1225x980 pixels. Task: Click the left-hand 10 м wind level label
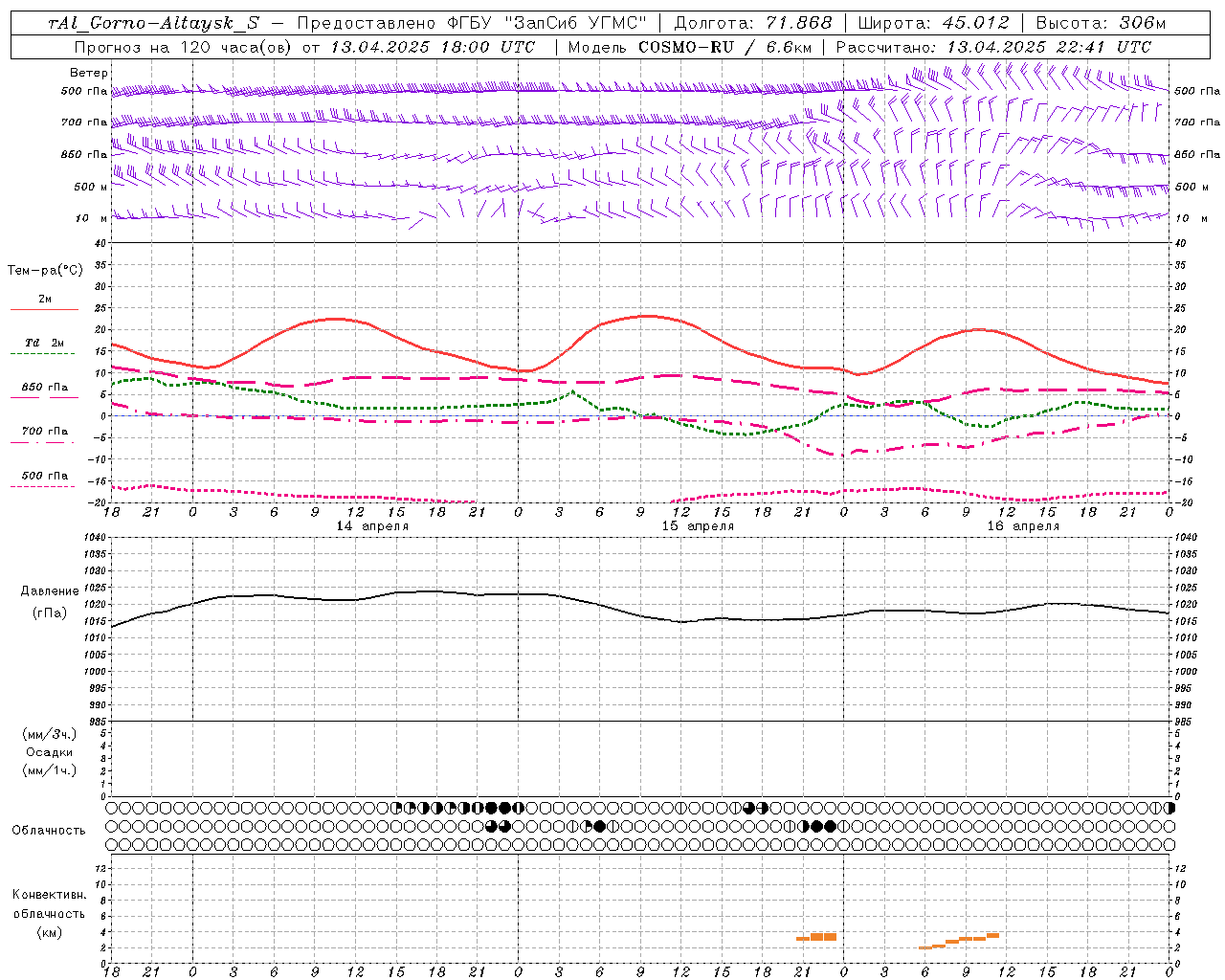click(91, 218)
